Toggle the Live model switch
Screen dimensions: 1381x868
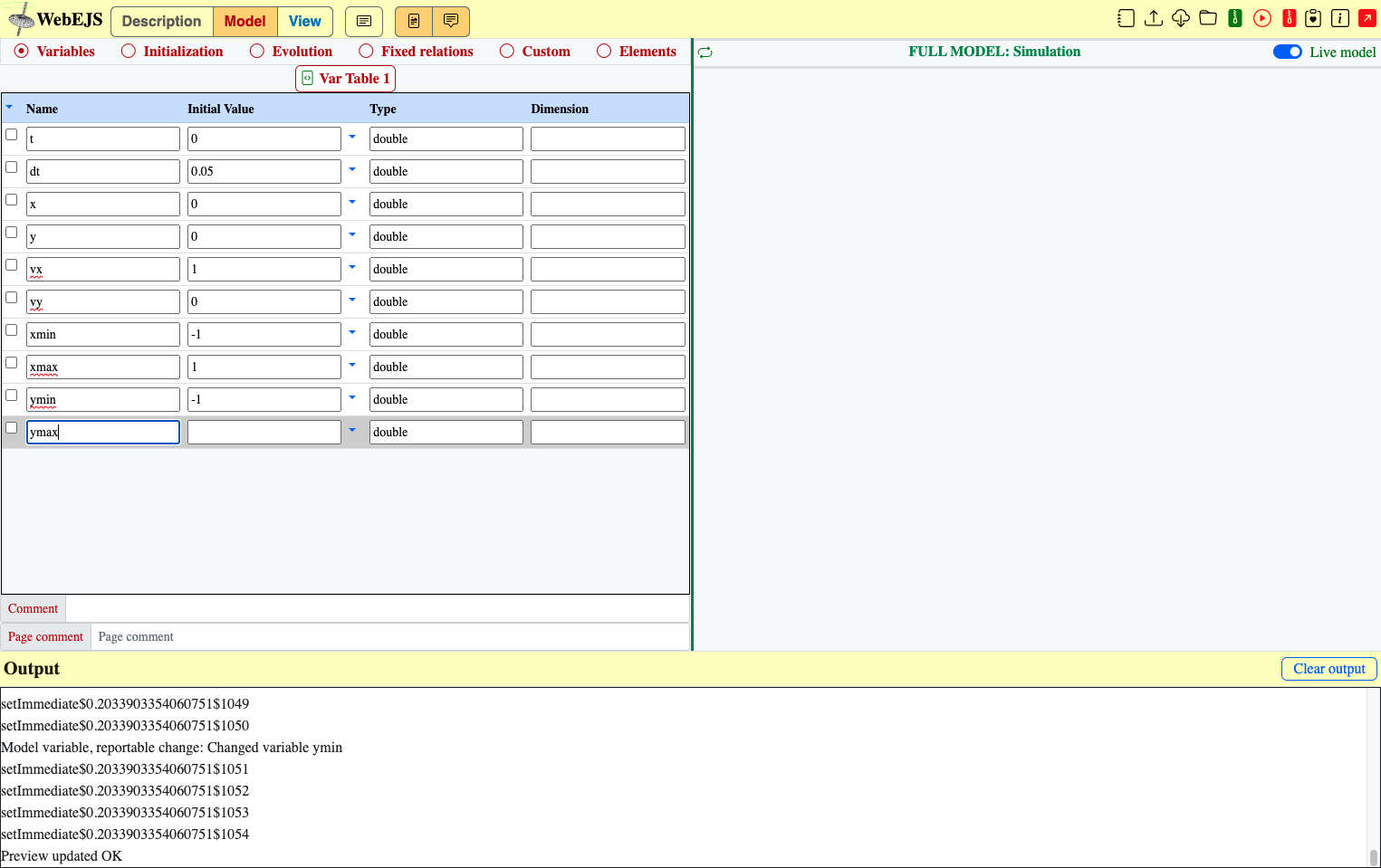1287,52
